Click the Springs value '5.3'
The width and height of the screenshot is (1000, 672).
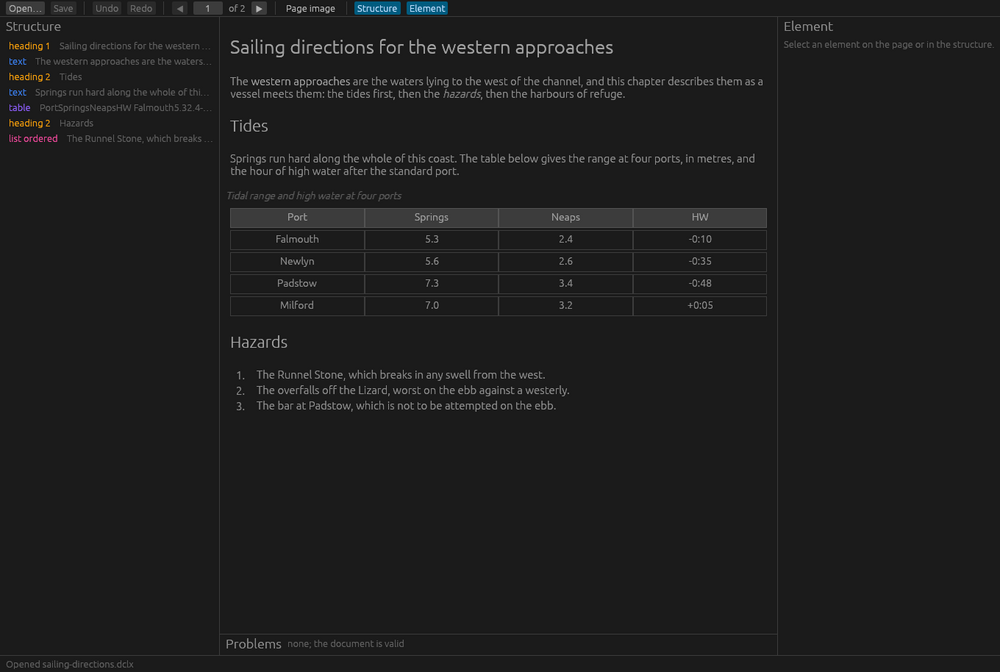point(431,239)
